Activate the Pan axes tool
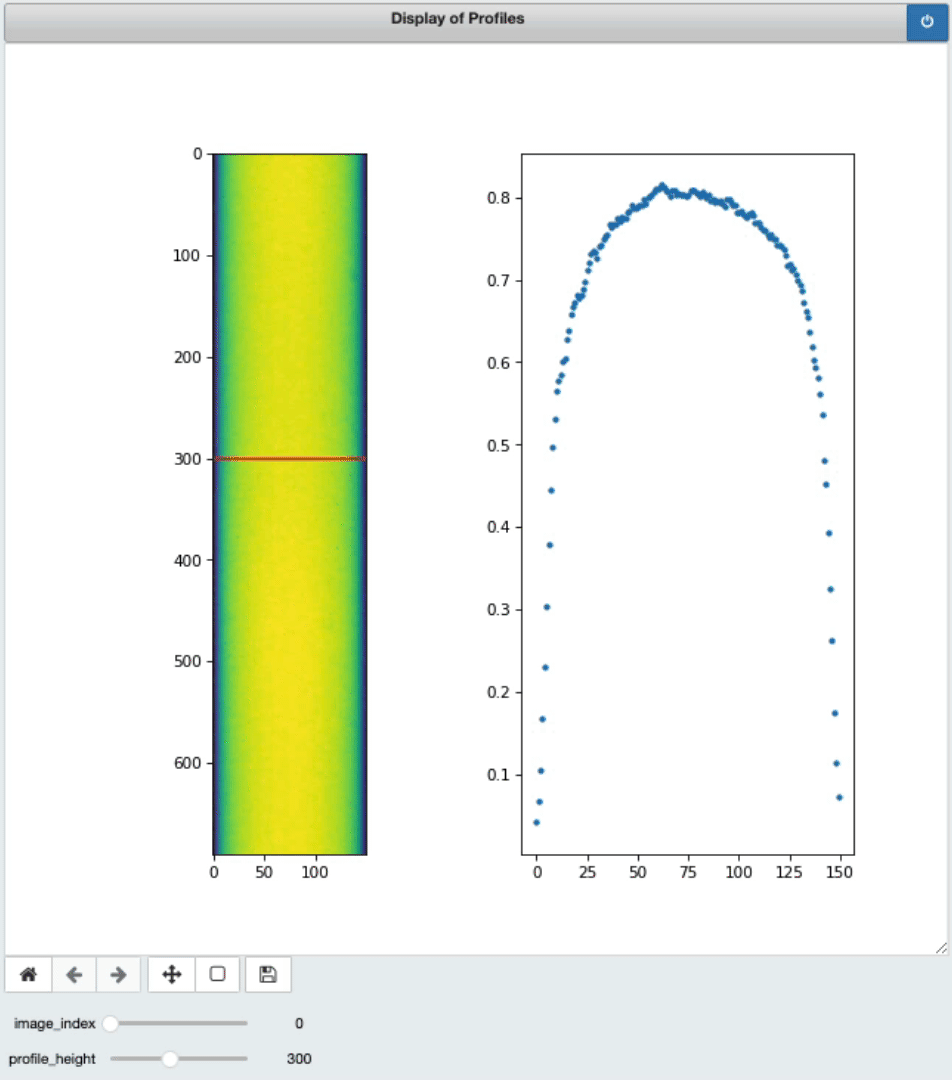 tap(171, 974)
